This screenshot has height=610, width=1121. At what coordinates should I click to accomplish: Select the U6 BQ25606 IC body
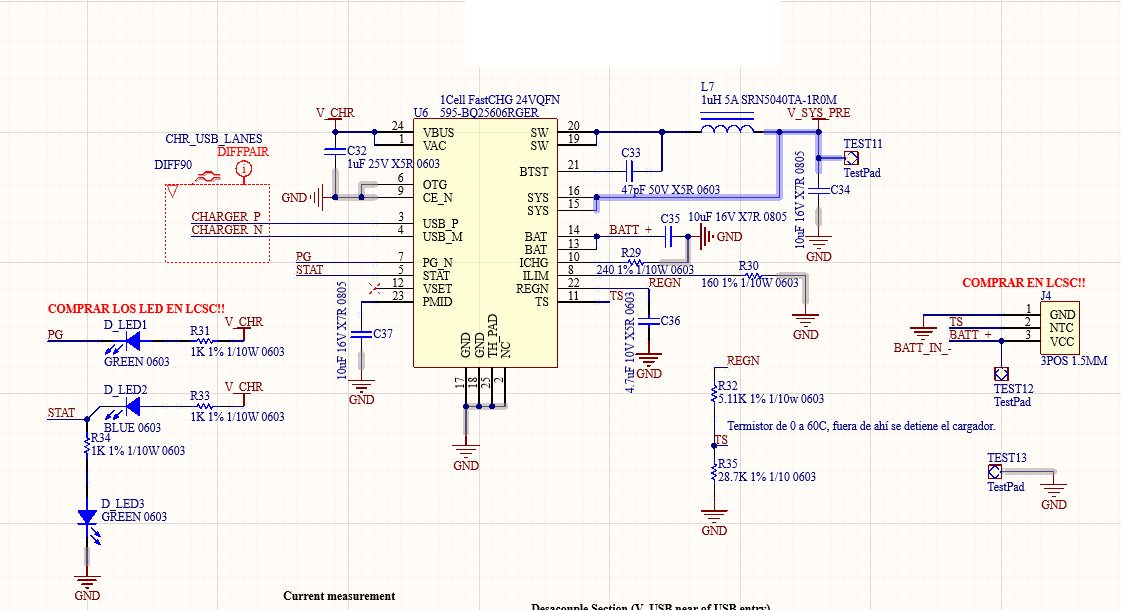[485, 243]
